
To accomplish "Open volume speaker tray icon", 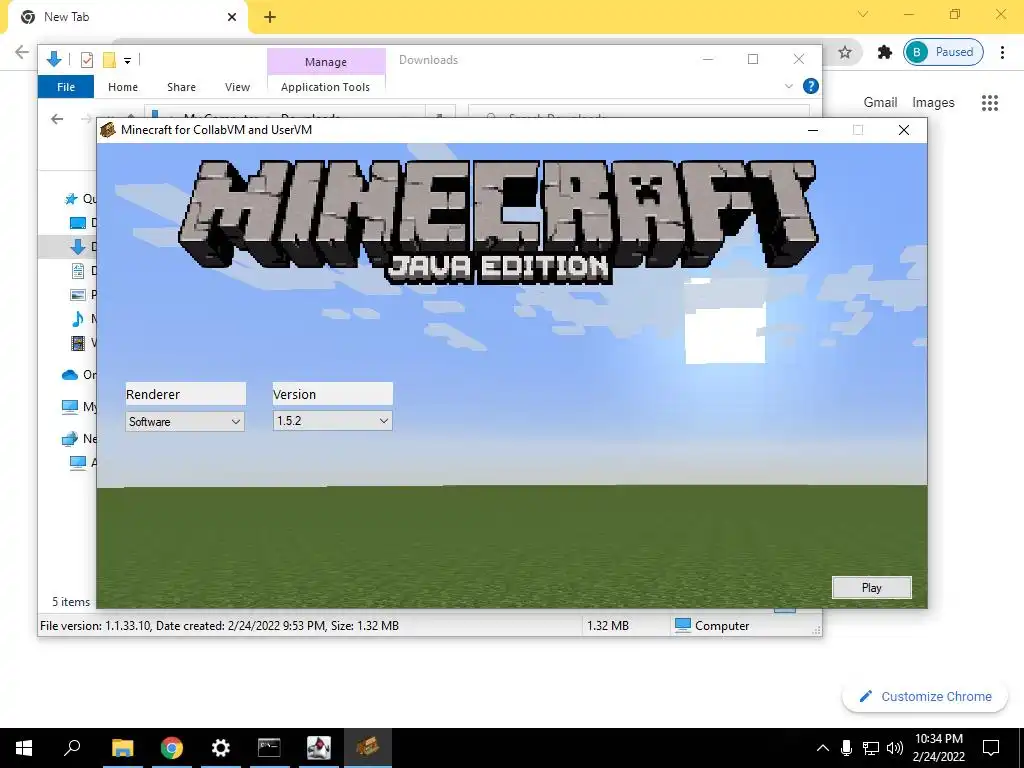I will 895,748.
